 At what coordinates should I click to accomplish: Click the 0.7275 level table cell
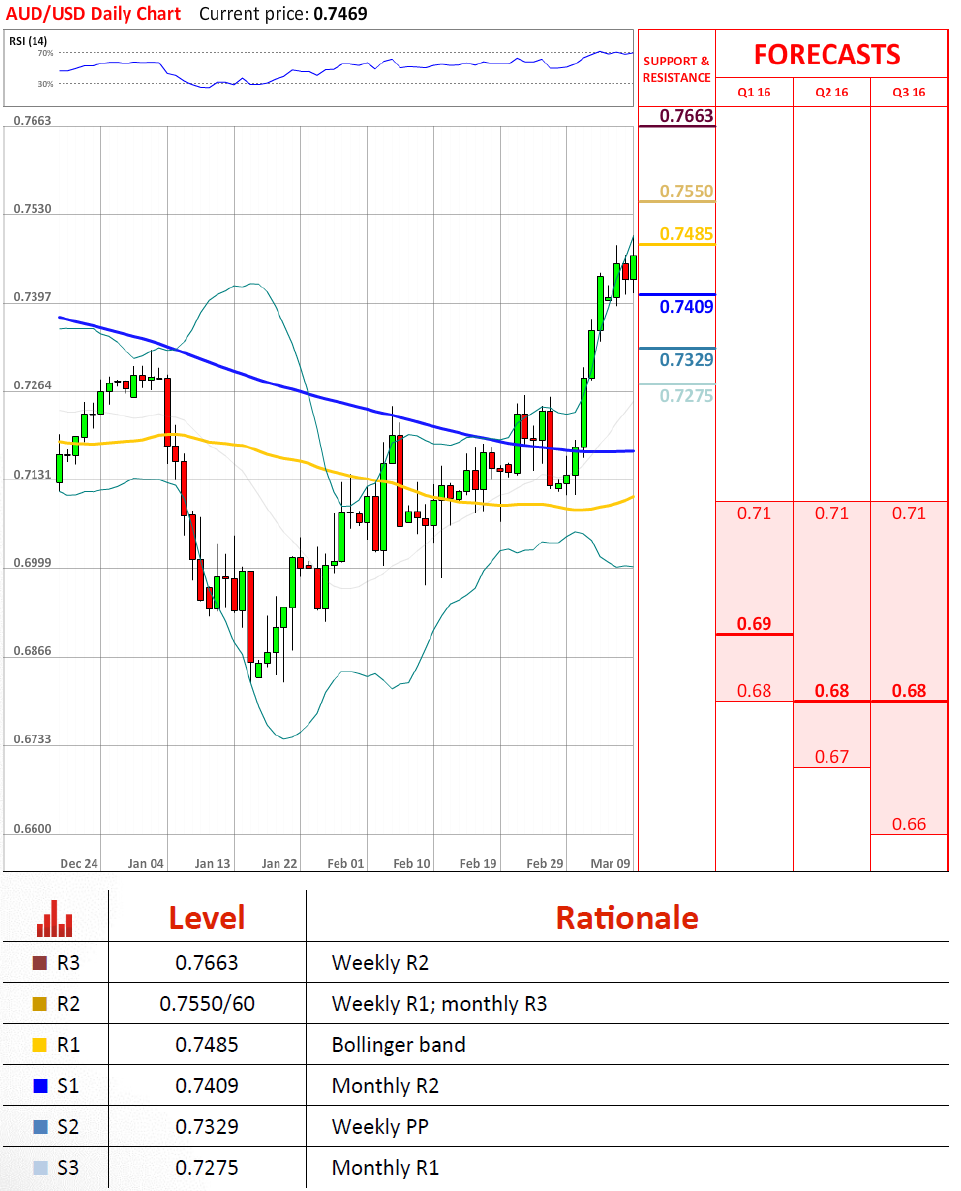pos(207,1167)
